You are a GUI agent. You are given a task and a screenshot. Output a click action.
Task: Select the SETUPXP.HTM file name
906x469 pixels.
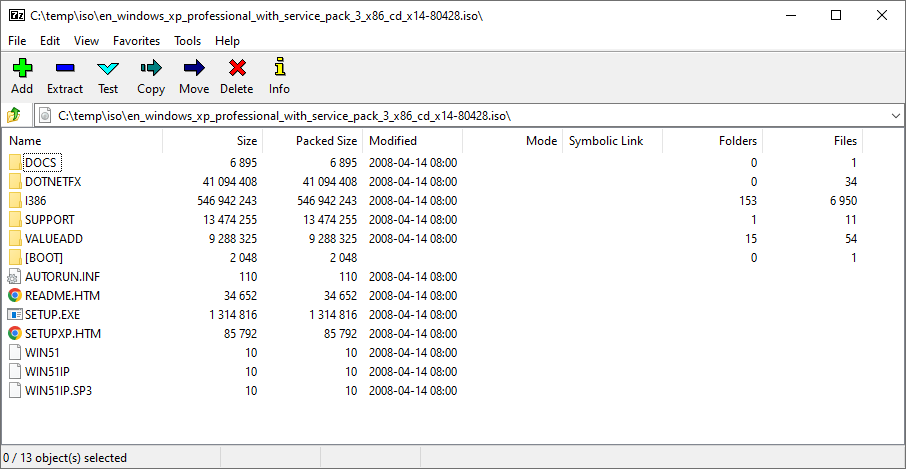point(63,334)
